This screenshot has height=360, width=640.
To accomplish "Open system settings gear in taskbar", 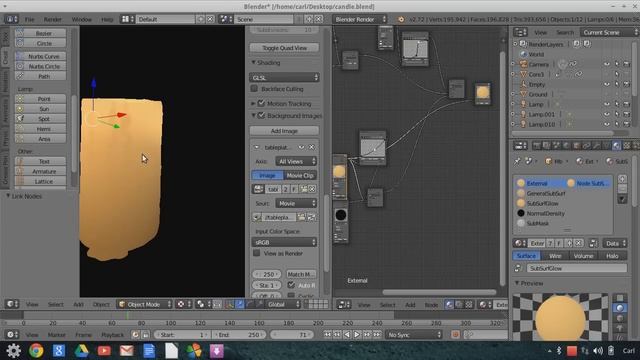I will click(13, 351).
